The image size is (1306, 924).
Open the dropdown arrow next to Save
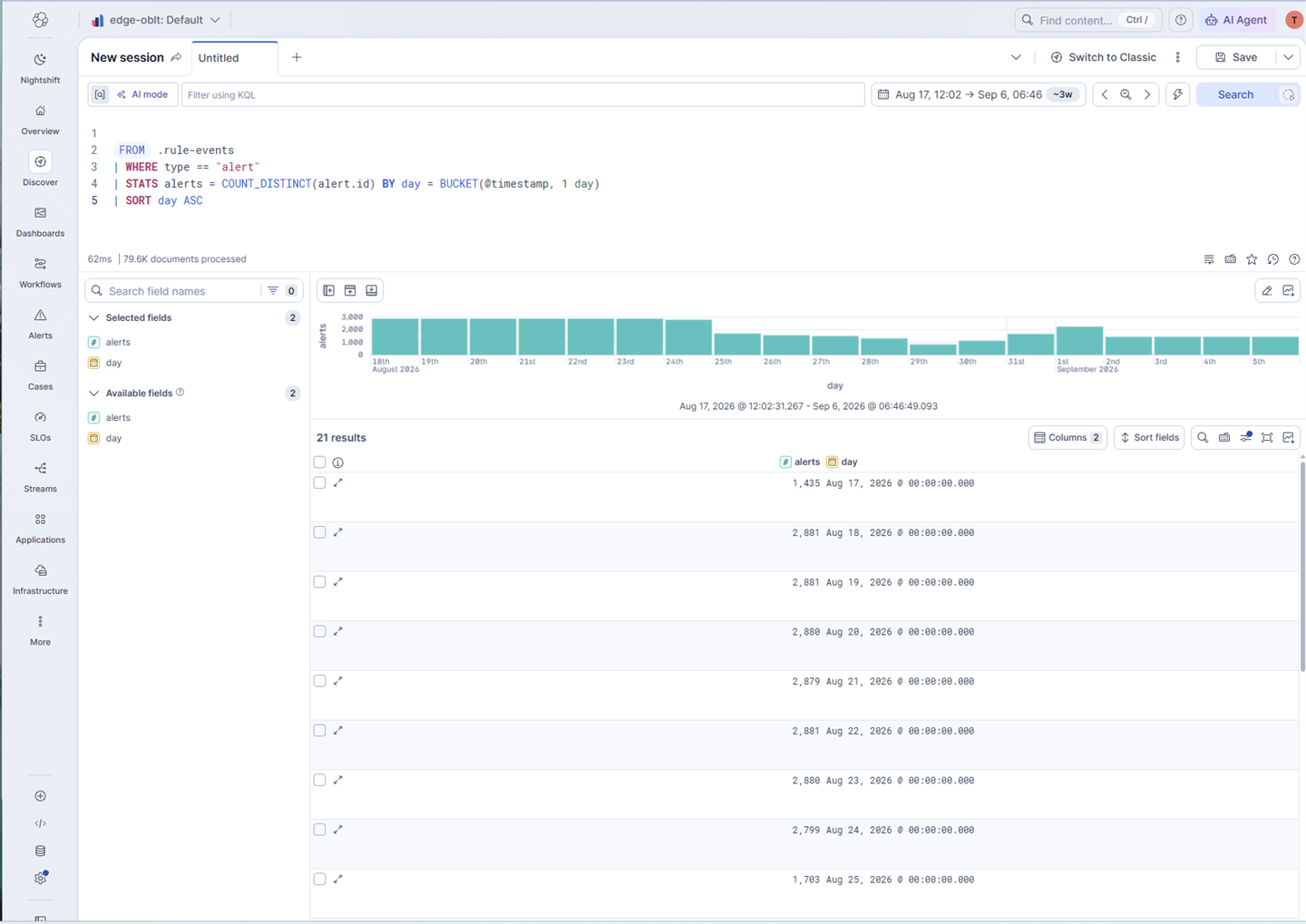(x=1288, y=57)
